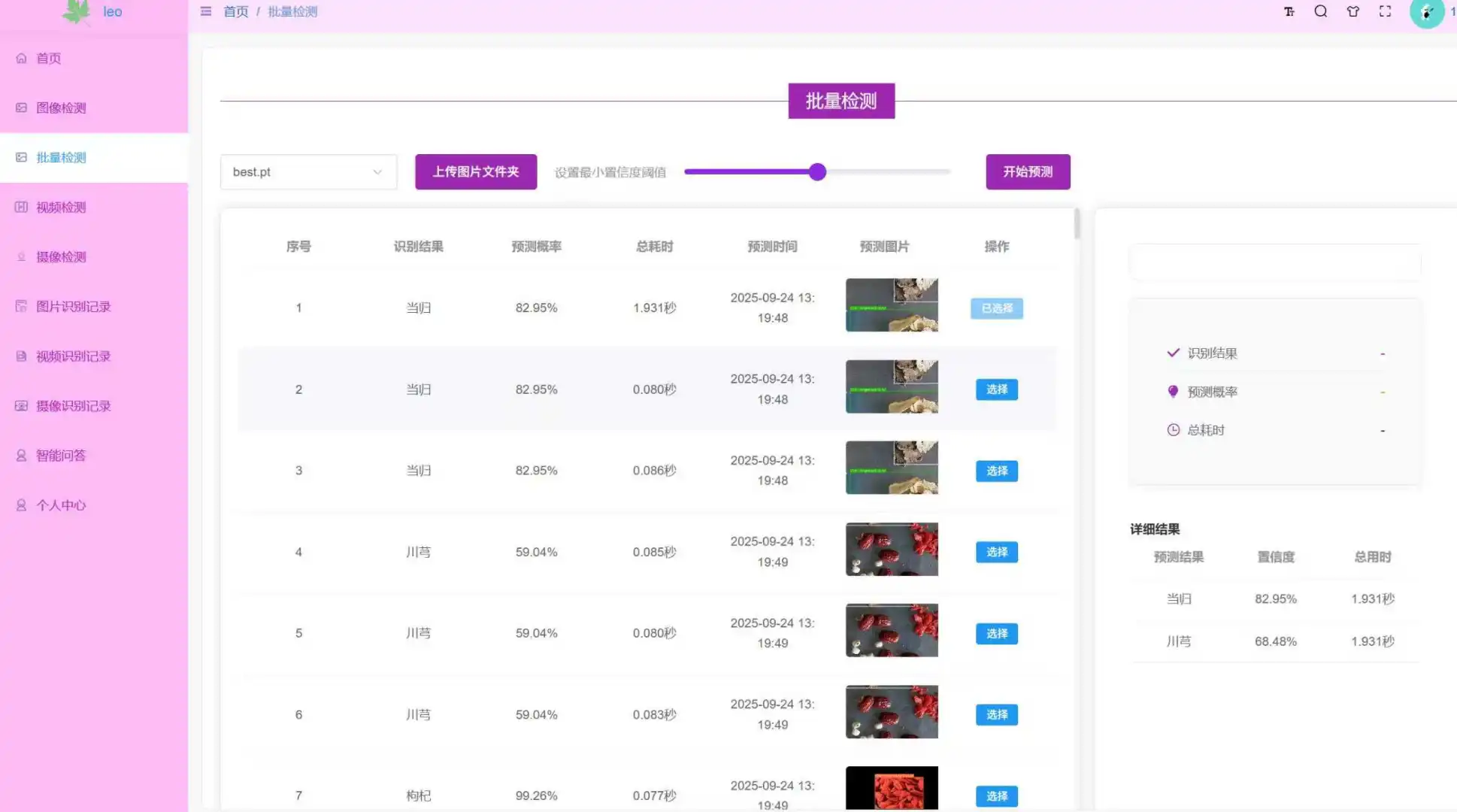This screenshot has height=812, width=1457.
Task: Click the theme/skin icon in the header
Action: (x=1352, y=11)
